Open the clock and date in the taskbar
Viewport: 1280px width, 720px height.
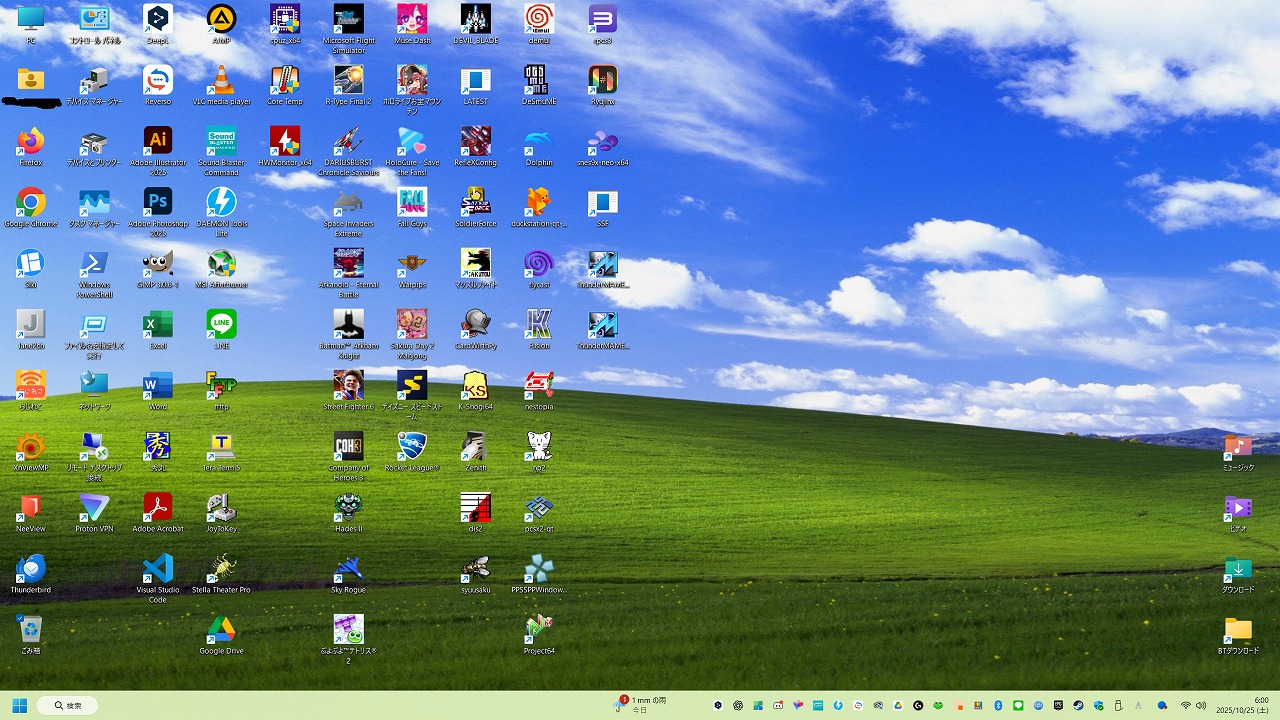(x=1243, y=705)
